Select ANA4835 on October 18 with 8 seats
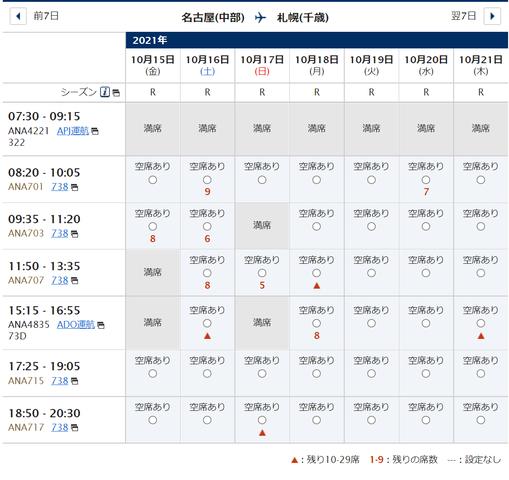 (x=317, y=323)
